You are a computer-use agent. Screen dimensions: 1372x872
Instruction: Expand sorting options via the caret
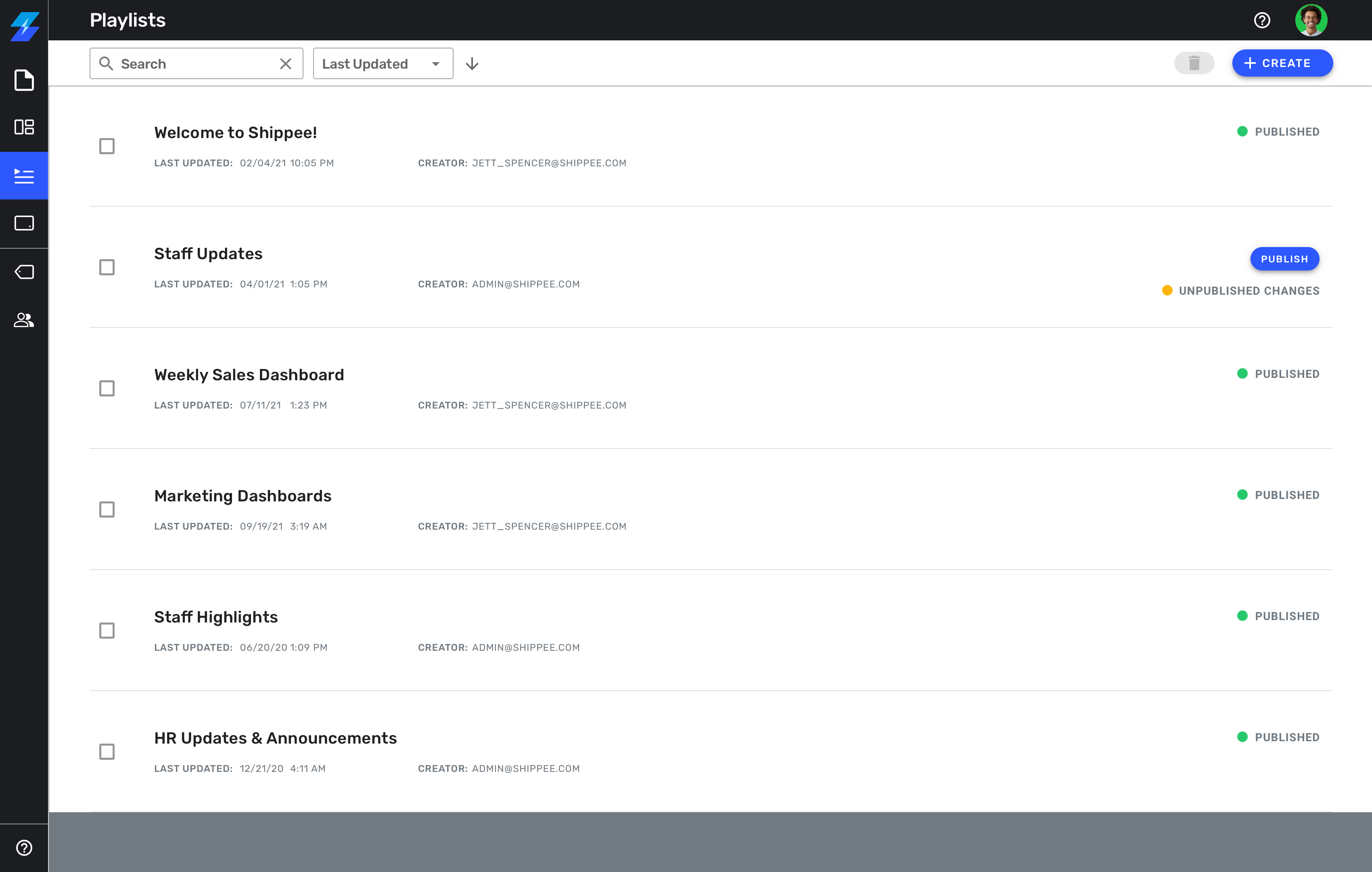(436, 65)
